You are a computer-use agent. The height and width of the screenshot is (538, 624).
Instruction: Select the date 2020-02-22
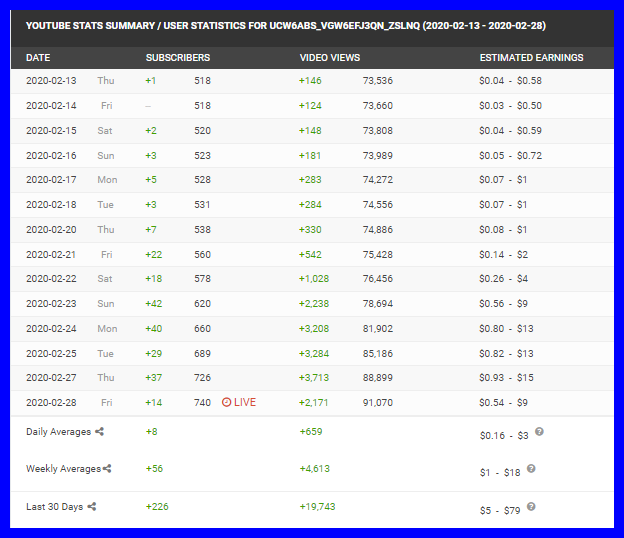[x=51, y=279]
